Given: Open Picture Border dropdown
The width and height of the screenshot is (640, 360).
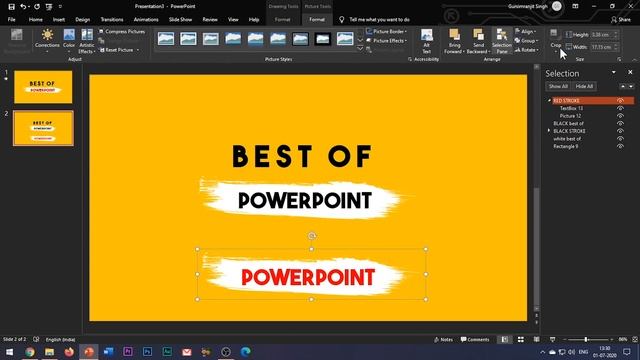Looking at the screenshot, I should point(387,31).
